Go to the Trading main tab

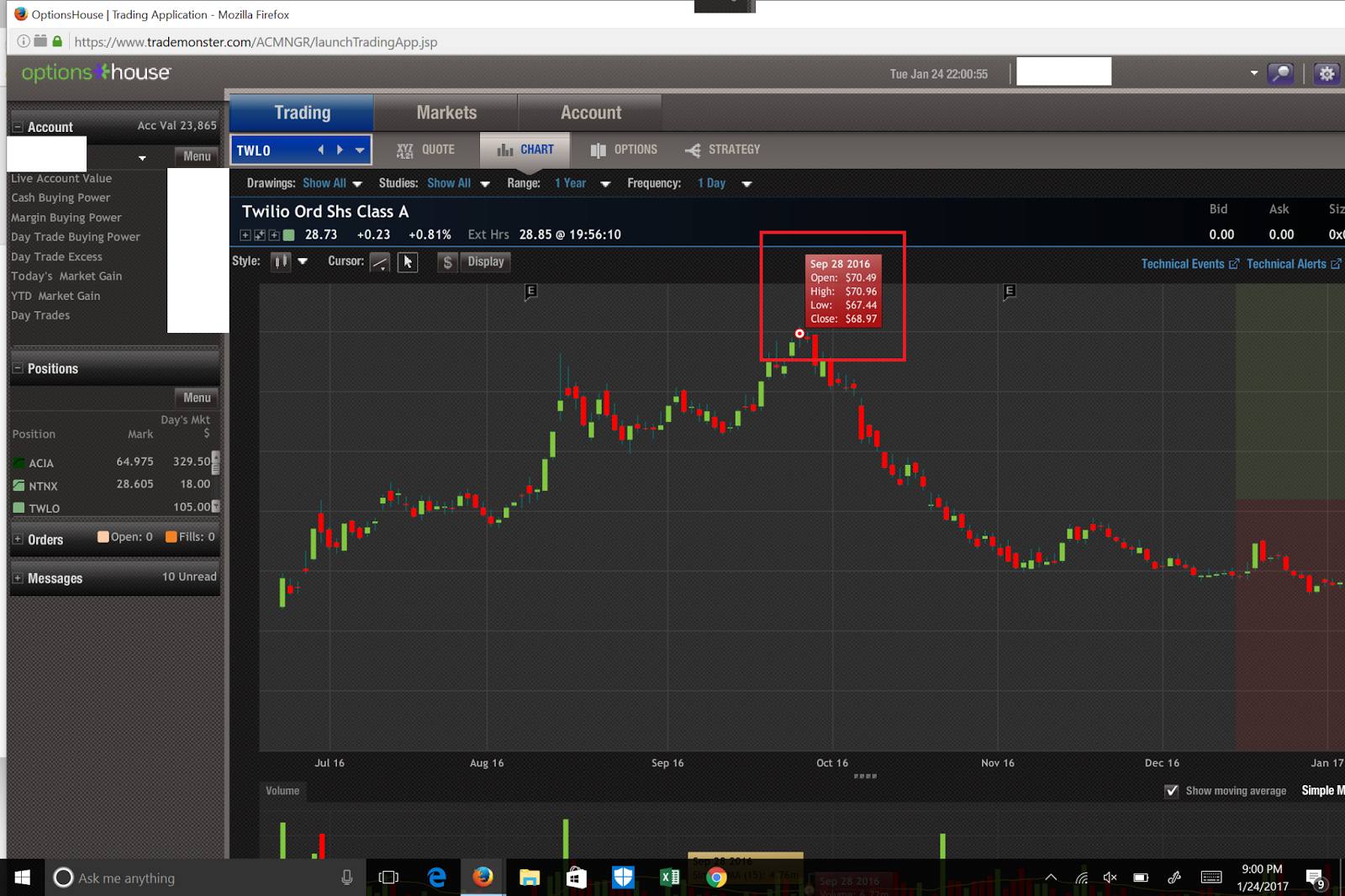(302, 113)
